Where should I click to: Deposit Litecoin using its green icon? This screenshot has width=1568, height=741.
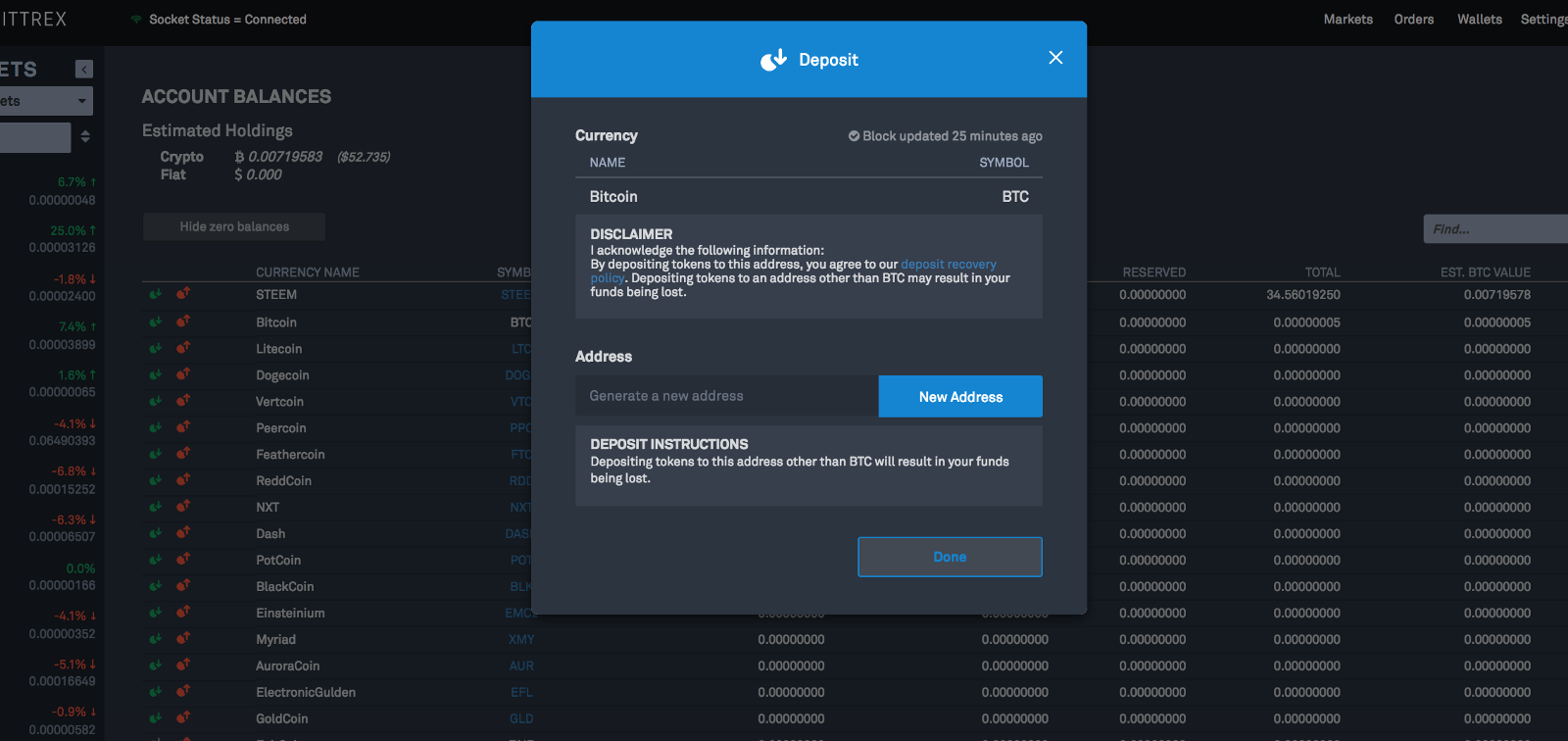pos(155,348)
